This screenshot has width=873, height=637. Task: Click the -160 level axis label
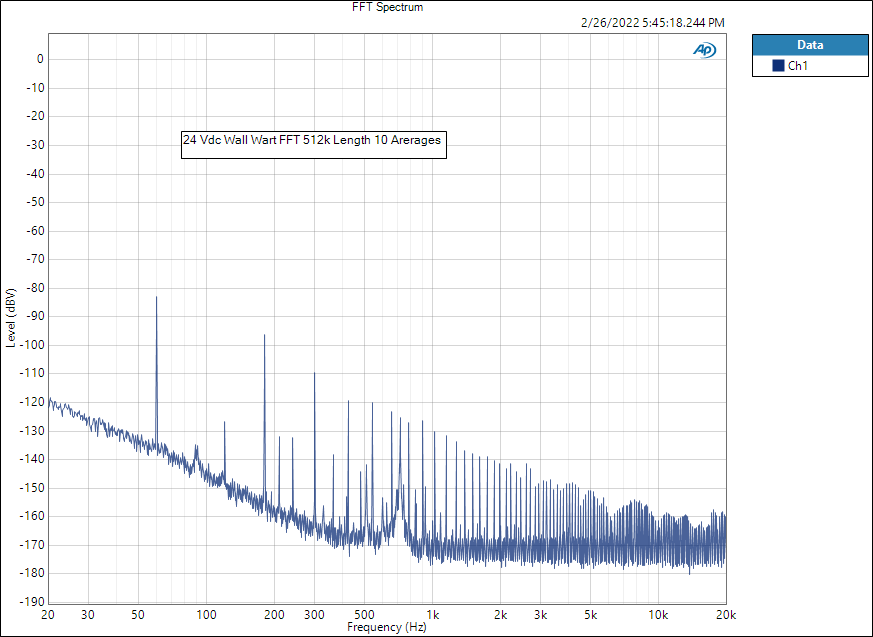click(32, 516)
